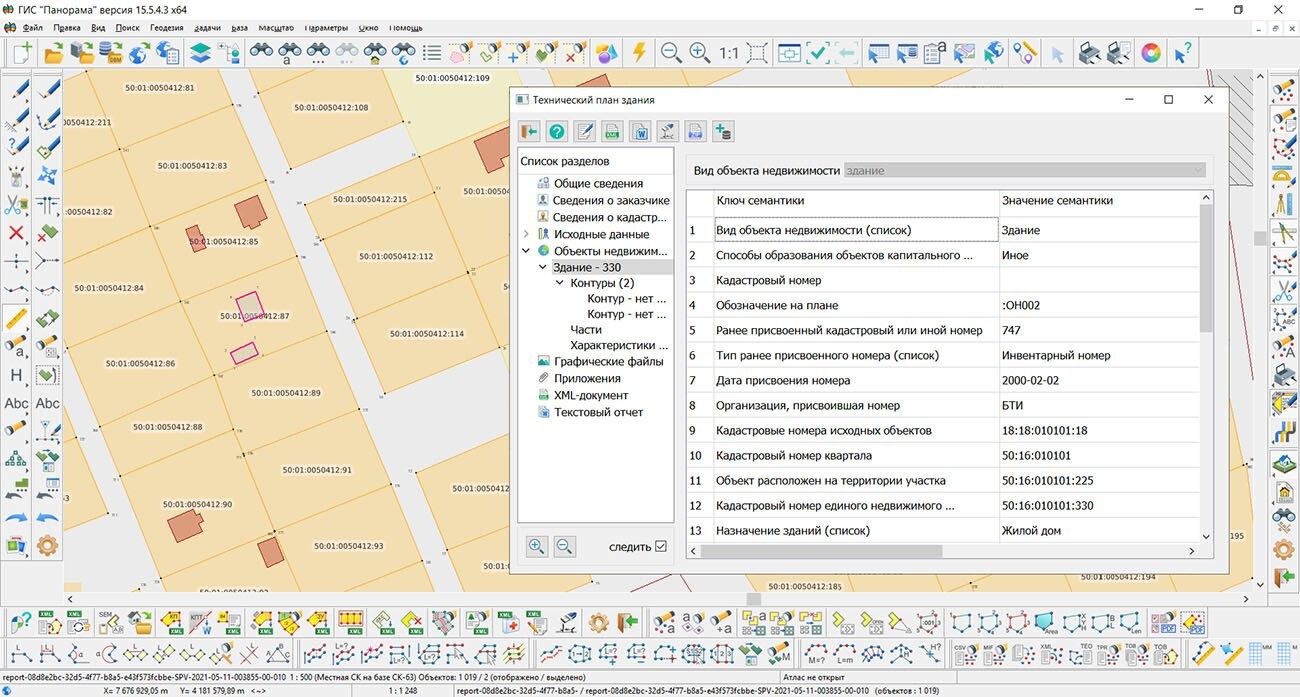Image resolution: width=1300 pixels, height=697 pixels.
Task: Open the 'Масштаб' menu
Action: 275,28
